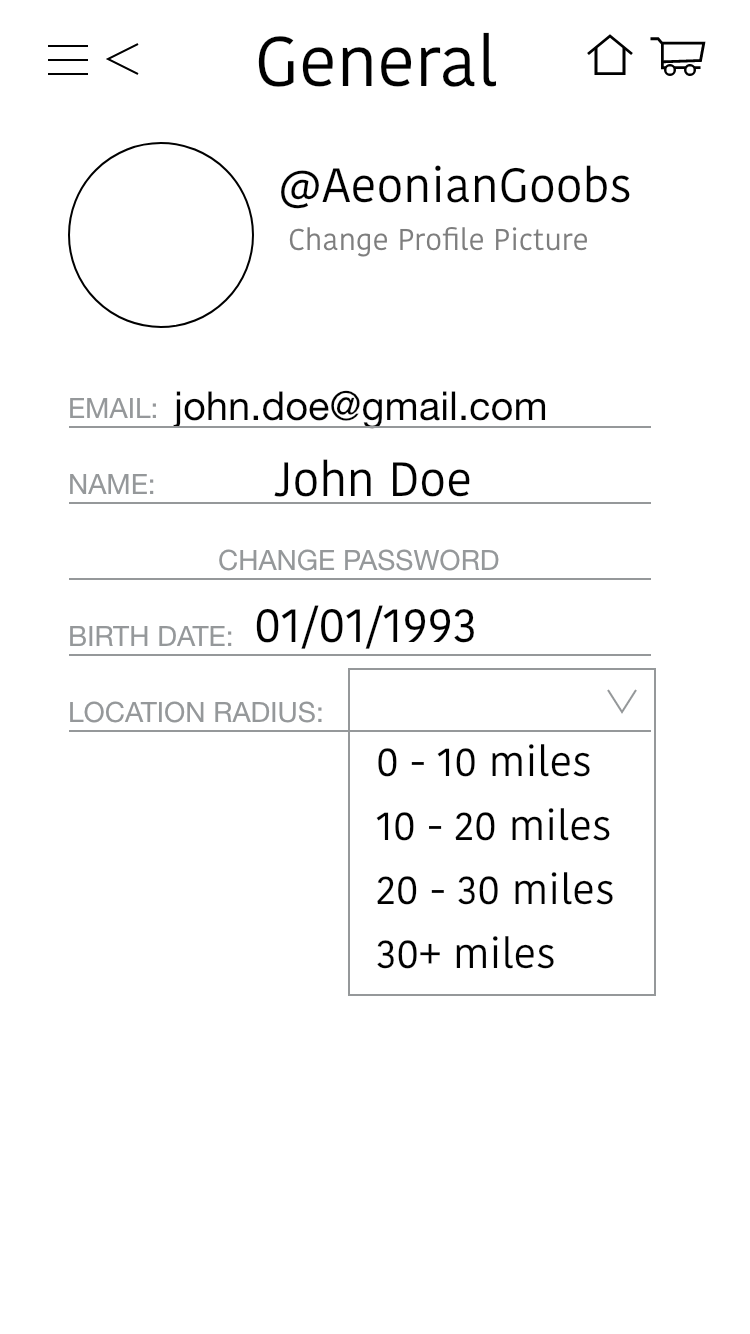Click the General page title
This screenshot has height=1334, width=750.
pyautogui.click(x=376, y=62)
